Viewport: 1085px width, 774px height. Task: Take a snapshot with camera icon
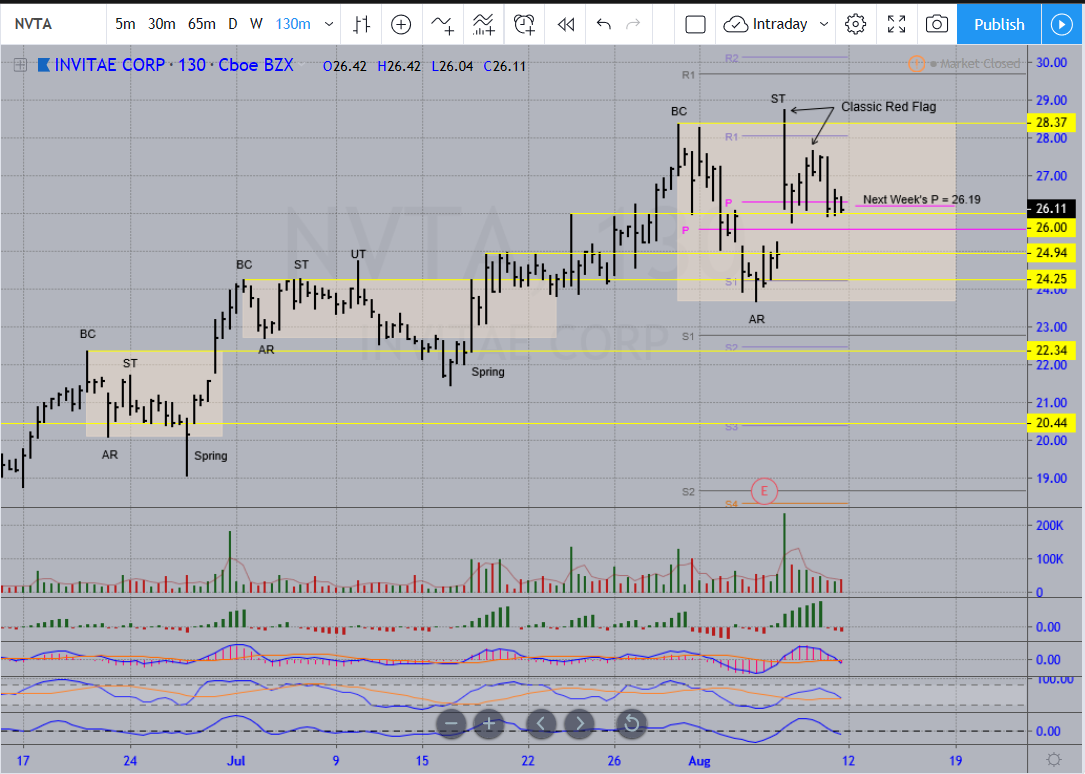click(936, 24)
